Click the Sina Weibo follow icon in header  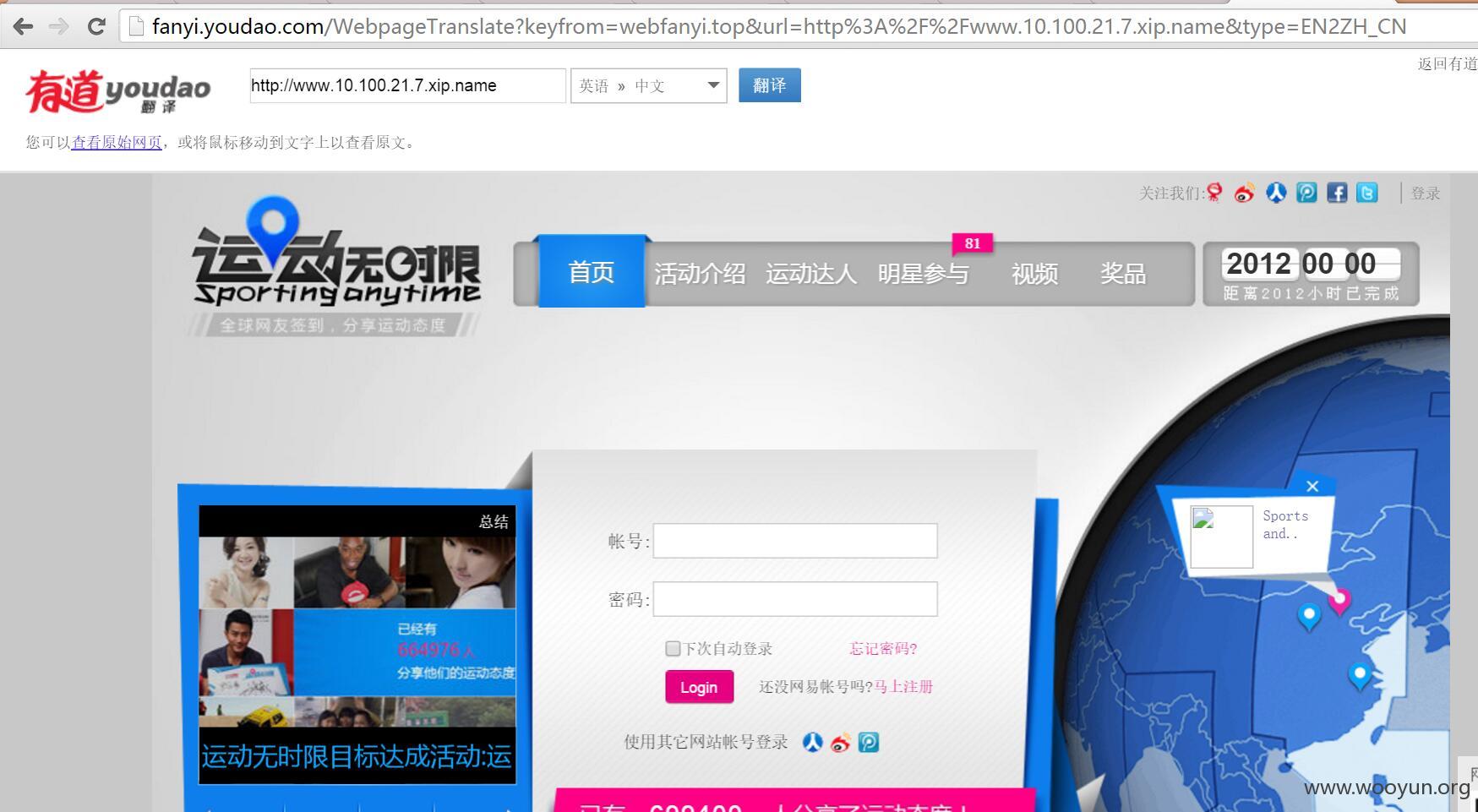[1244, 193]
